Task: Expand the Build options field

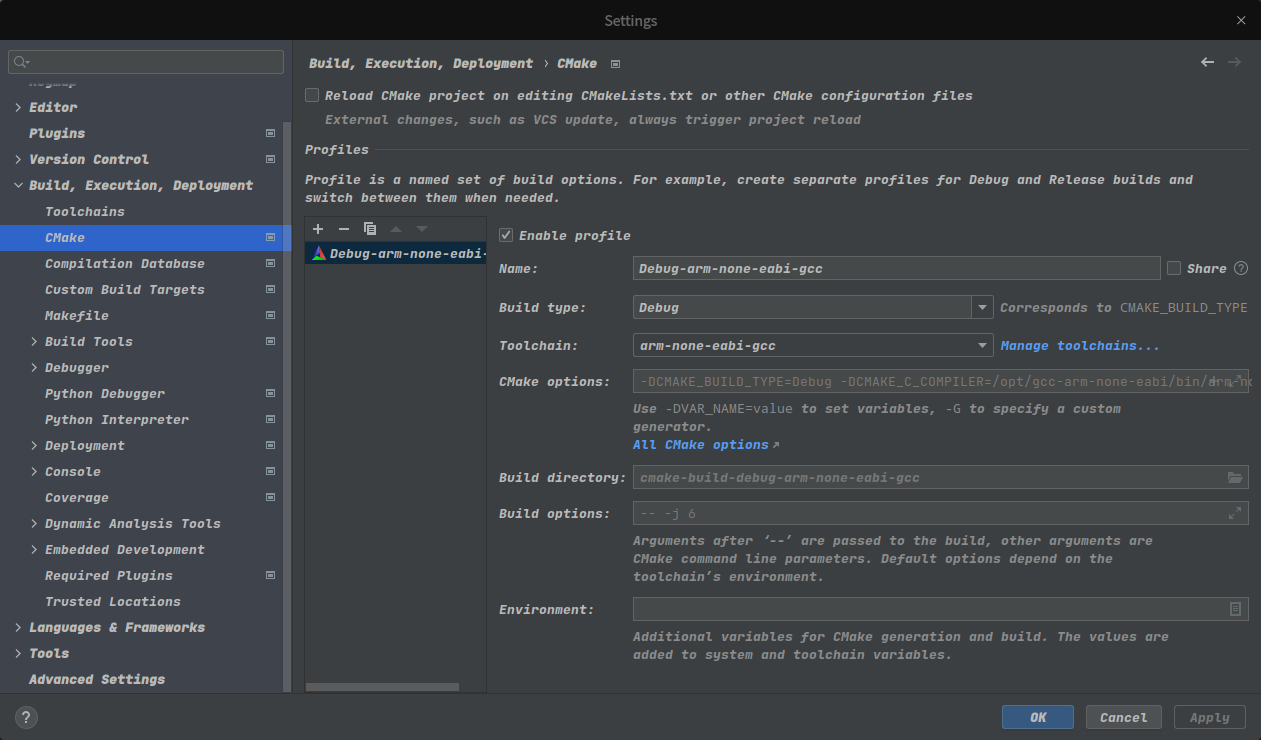Action: 1235,514
